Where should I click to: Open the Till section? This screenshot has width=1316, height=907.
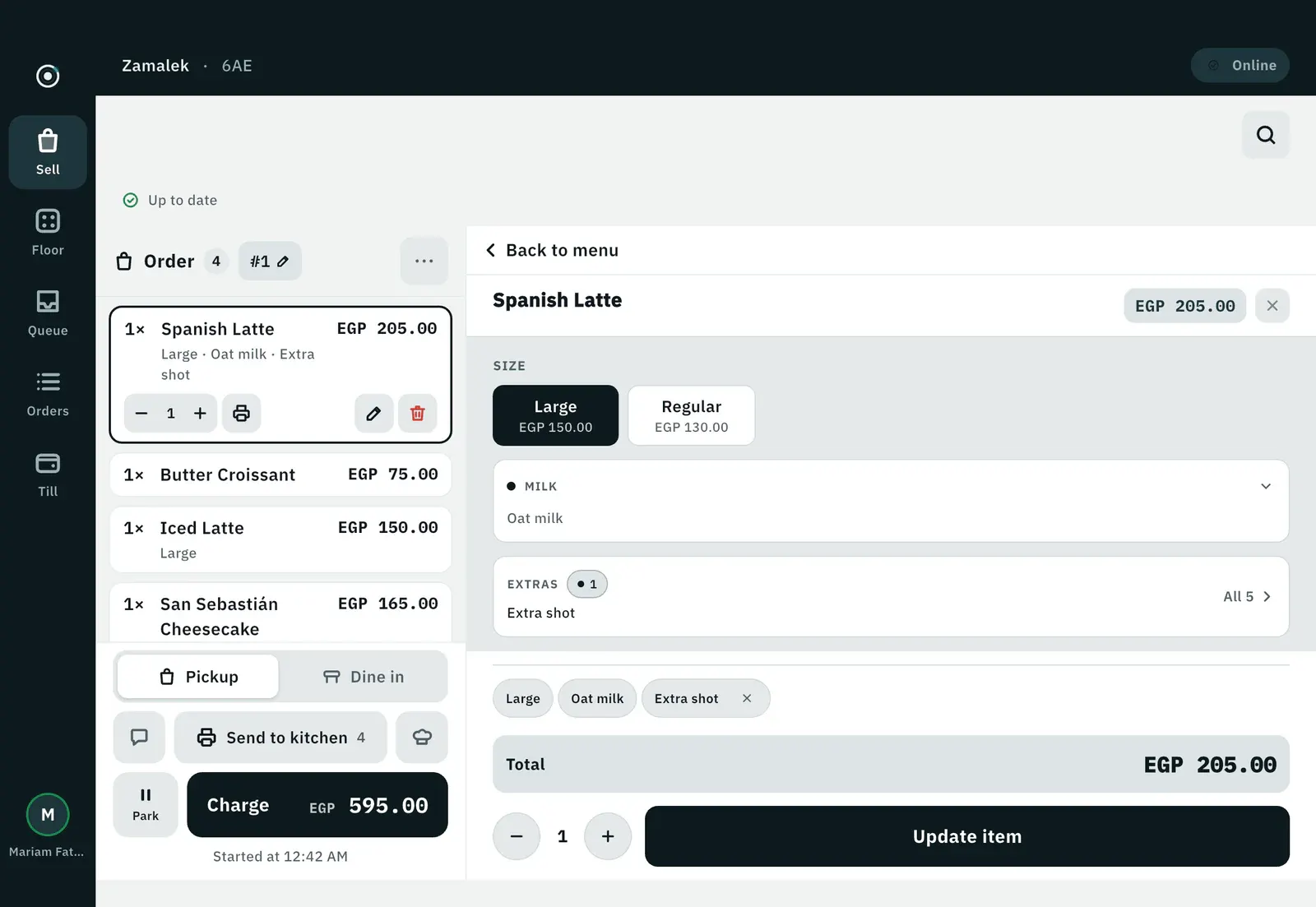[x=48, y=474]
